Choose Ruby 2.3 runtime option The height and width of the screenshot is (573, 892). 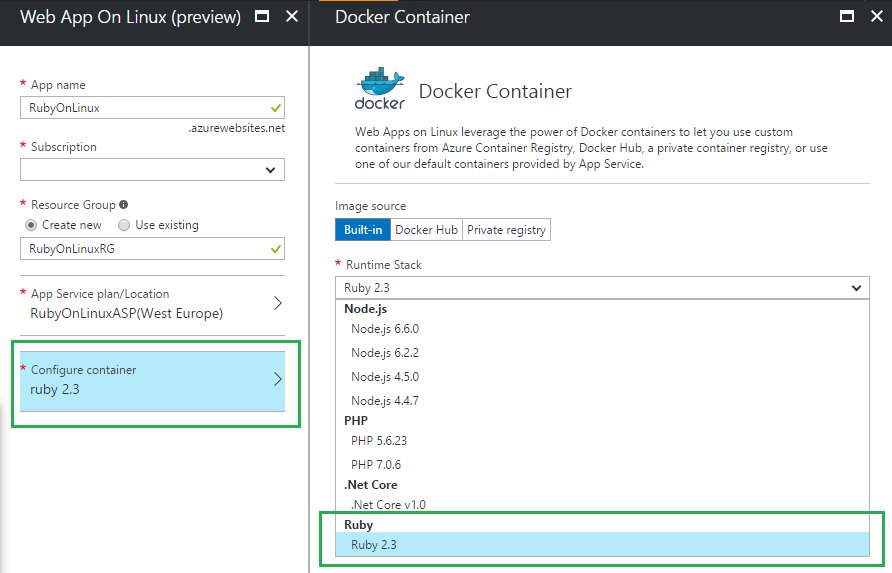pyautogui.click(x=602, y=545)
